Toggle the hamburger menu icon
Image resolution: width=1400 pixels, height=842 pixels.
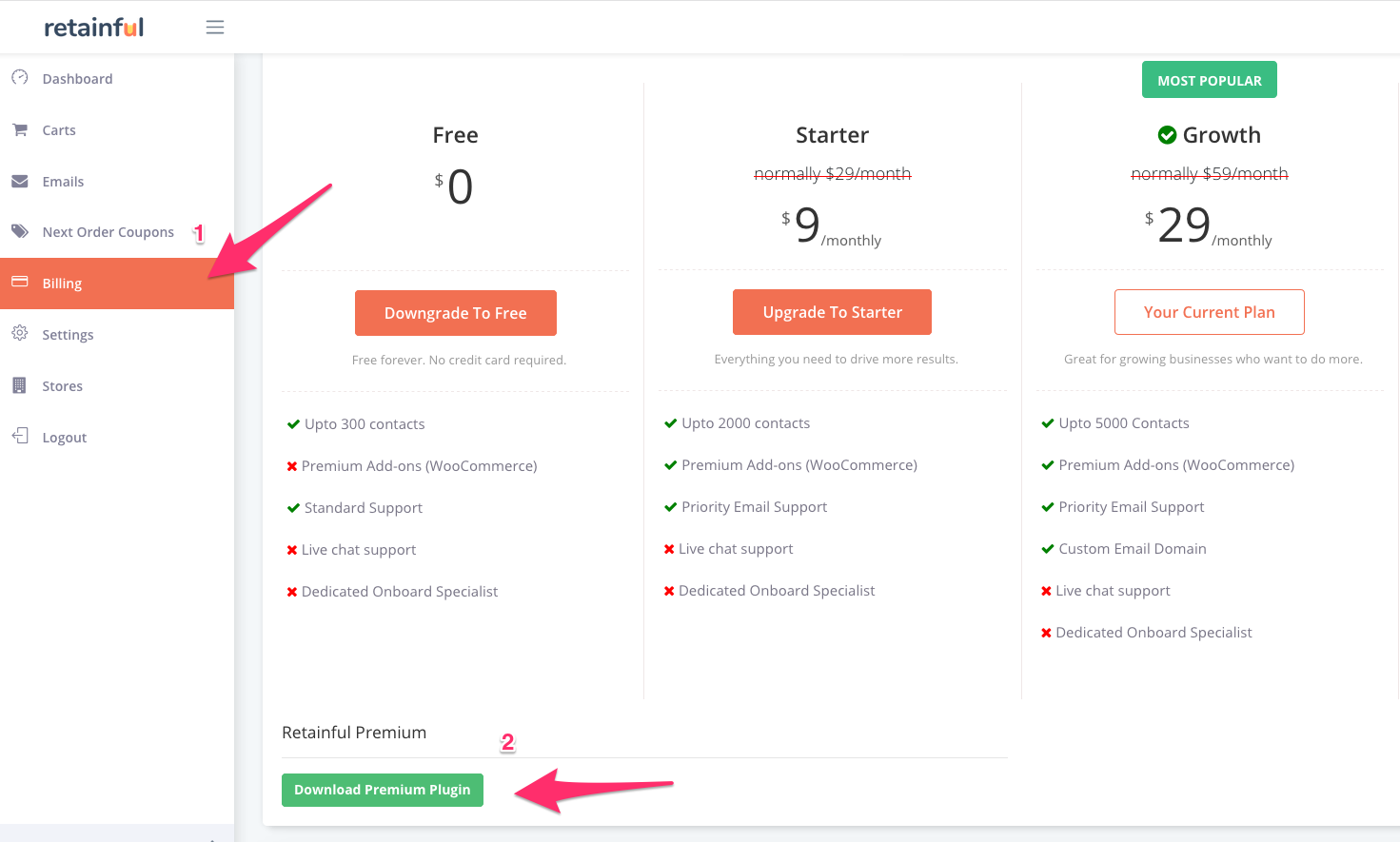coord(215,28)
